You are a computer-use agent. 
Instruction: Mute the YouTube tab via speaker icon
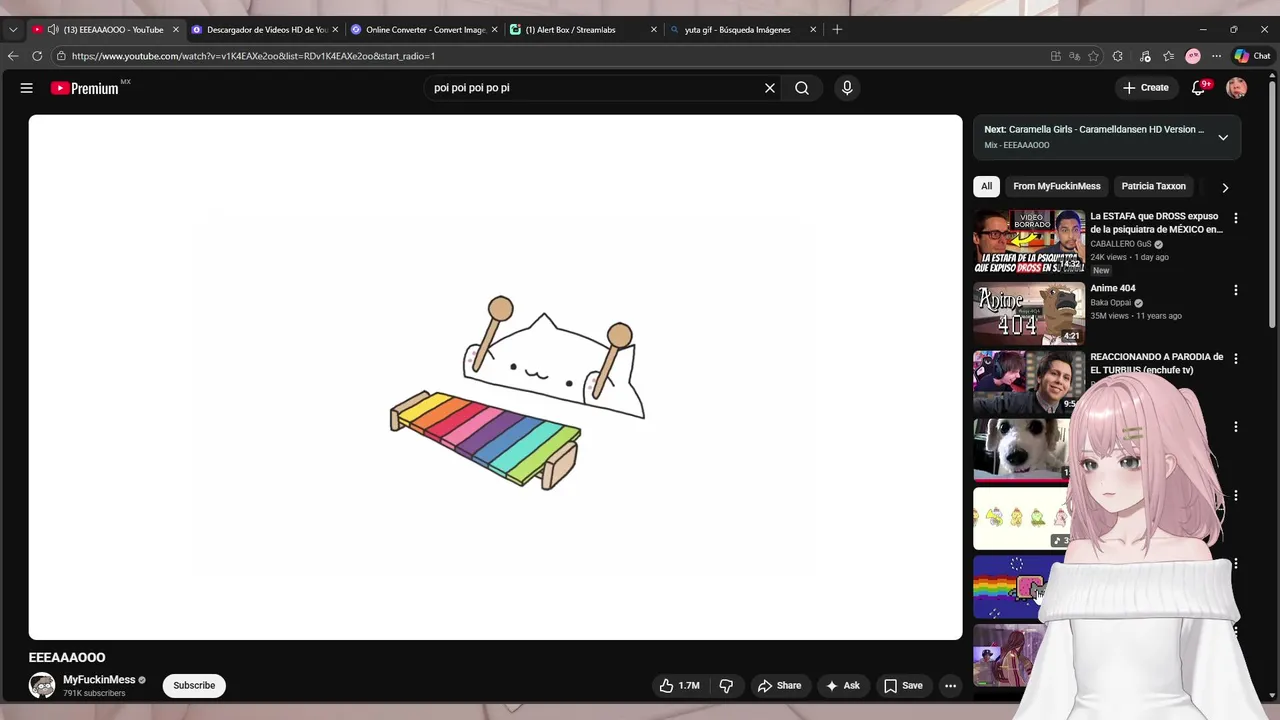pyautogui.click(x=53, y=30)
